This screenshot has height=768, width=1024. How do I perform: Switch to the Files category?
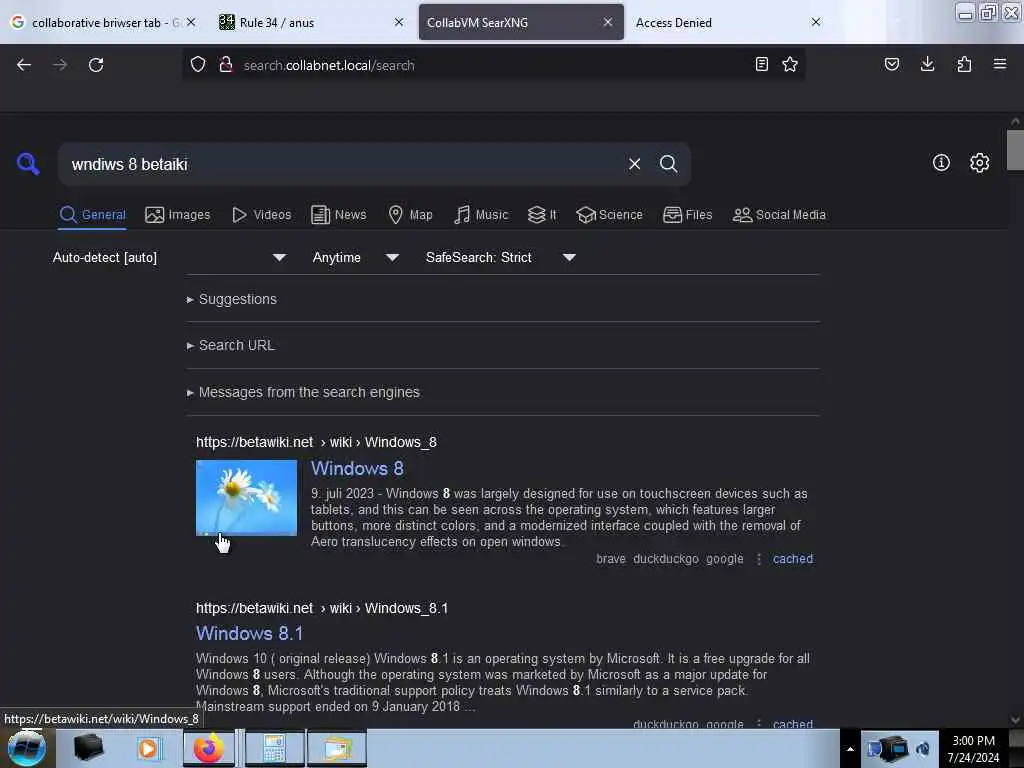(687, 215)
